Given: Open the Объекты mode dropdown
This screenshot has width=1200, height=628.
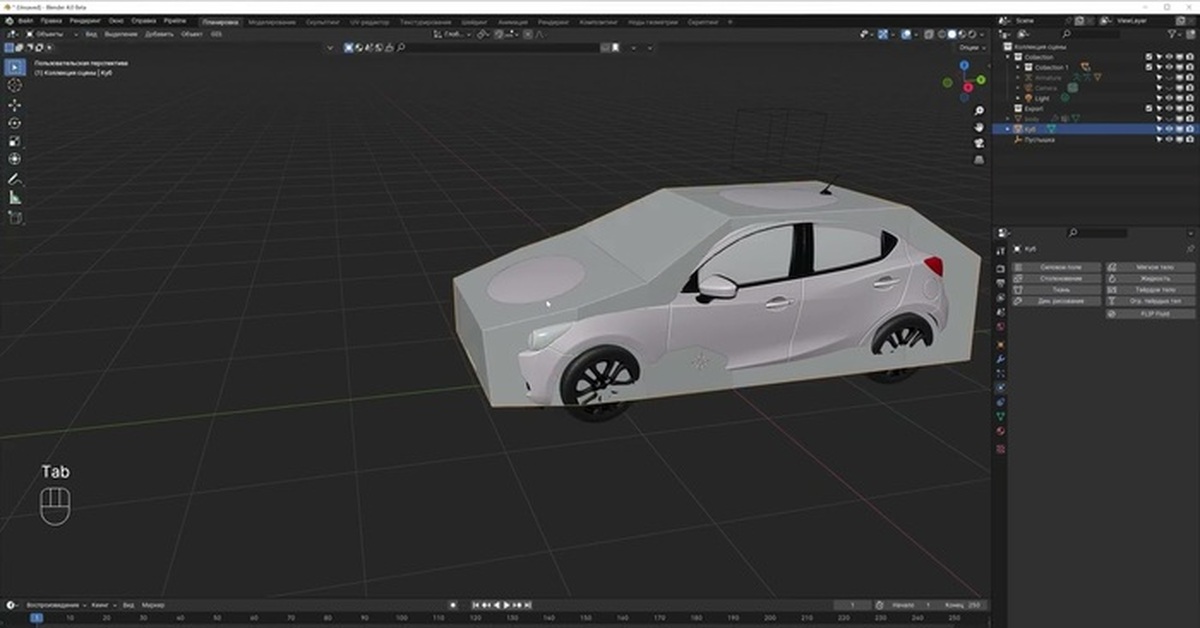Looking at the screenshot, I should pyautogui.click(x=48, y=33).
